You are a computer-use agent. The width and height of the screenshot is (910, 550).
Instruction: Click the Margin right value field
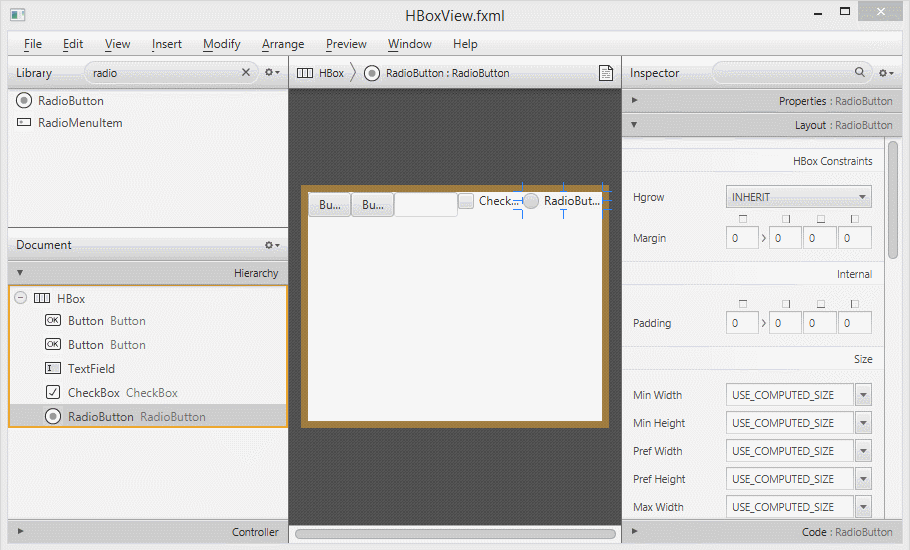point(785,238)
